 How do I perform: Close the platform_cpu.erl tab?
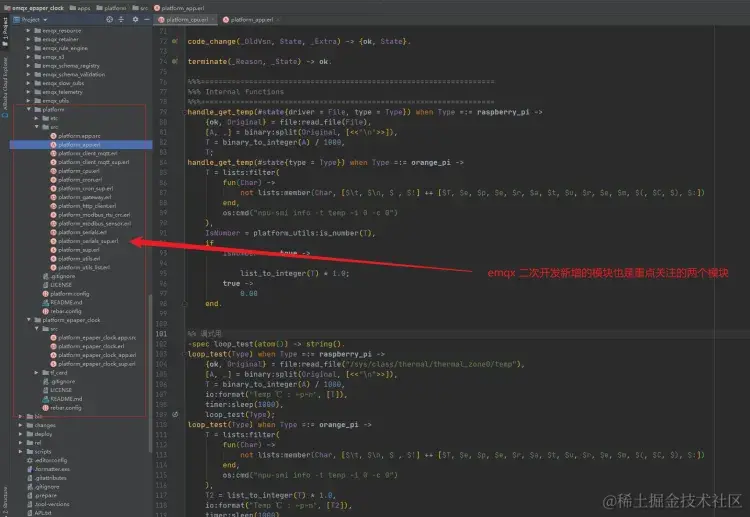[x=213, y=20]
